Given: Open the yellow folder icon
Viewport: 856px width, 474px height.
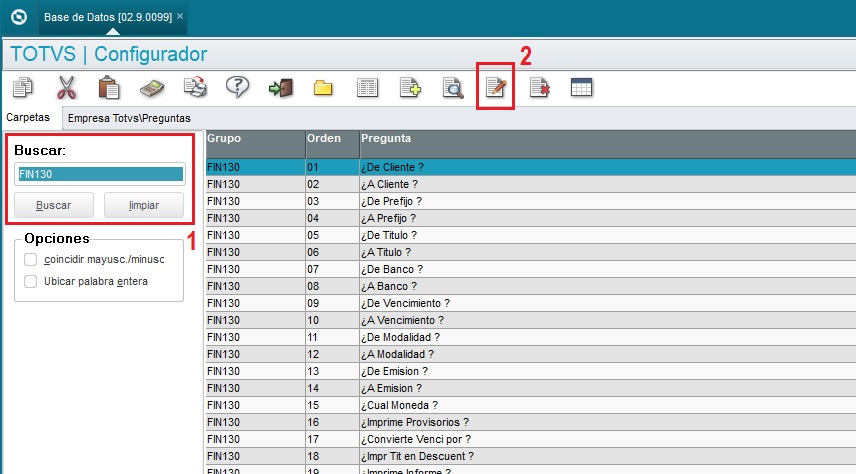Looking at the screenshot, I should pos(323,88).
